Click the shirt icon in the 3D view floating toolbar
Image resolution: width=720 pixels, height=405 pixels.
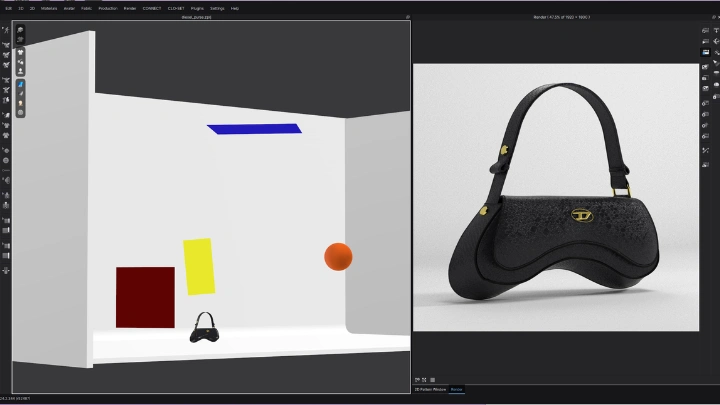20,53
